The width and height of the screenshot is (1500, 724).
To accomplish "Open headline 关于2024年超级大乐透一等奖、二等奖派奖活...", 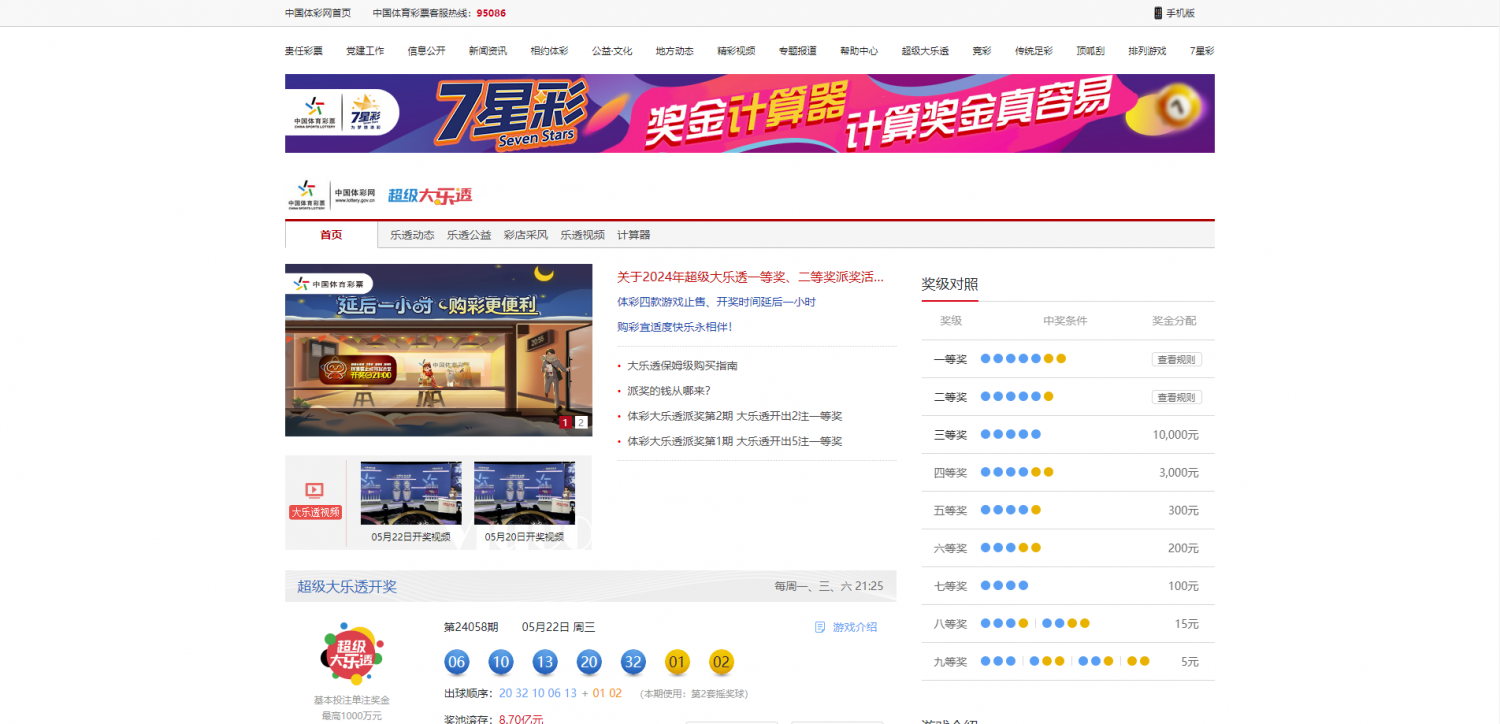I will 751,277.
